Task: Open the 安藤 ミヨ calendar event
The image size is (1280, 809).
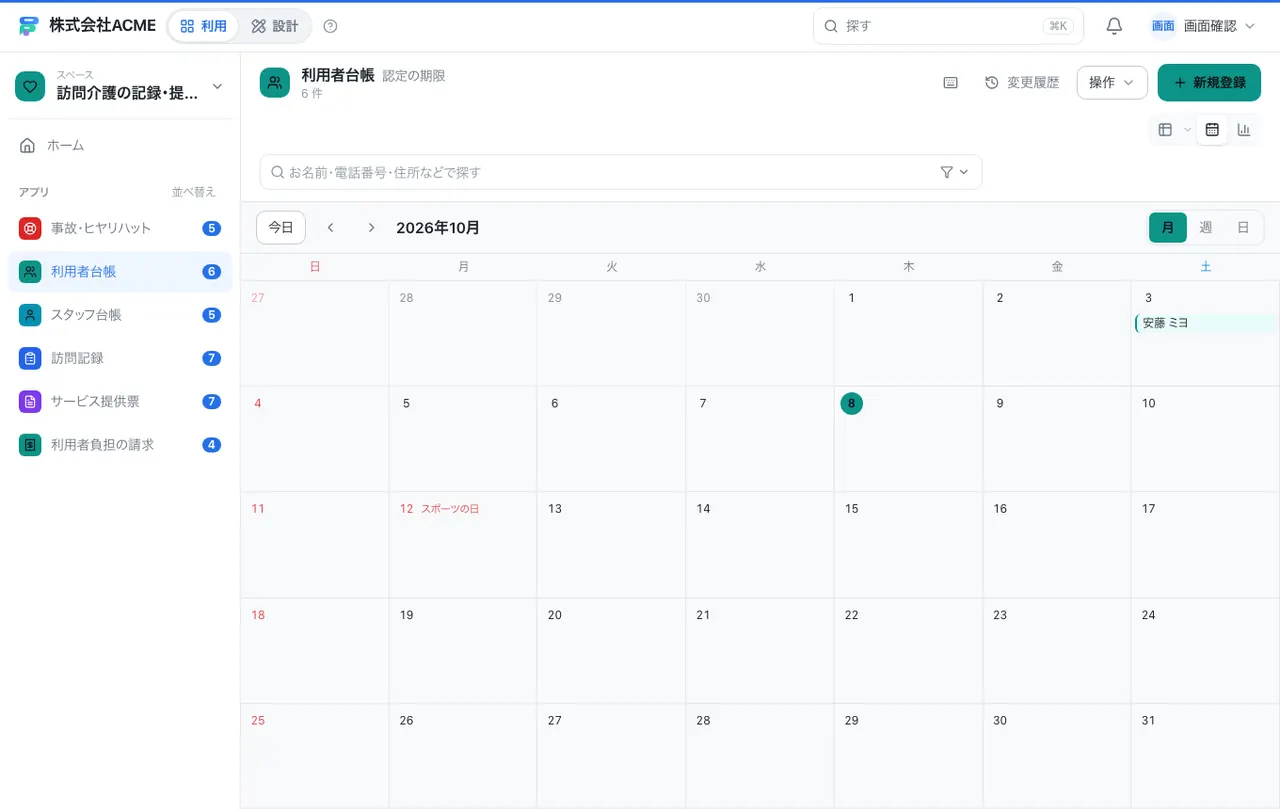Action: click(x=1207, y=323)
